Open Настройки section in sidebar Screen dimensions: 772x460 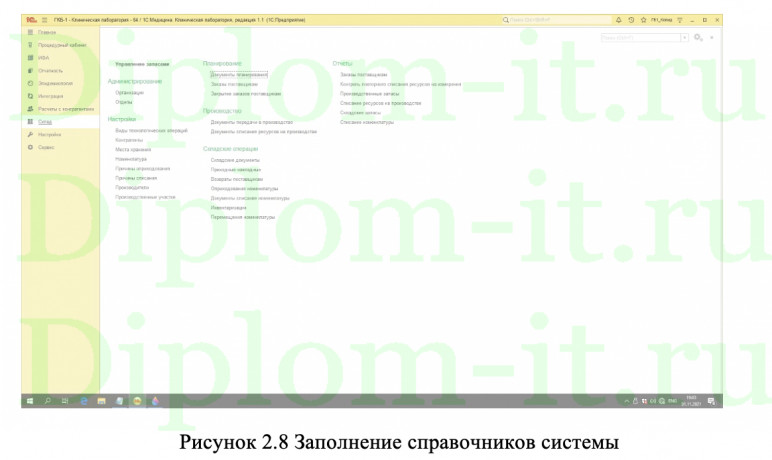pos(49,134)
